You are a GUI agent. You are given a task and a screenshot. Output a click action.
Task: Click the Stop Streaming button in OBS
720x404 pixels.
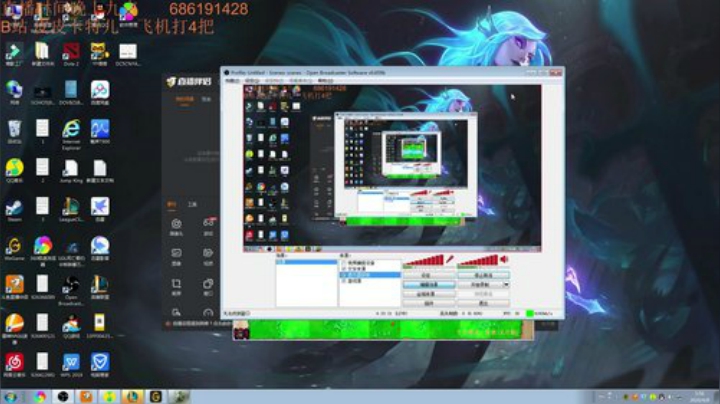coord(483,275)
